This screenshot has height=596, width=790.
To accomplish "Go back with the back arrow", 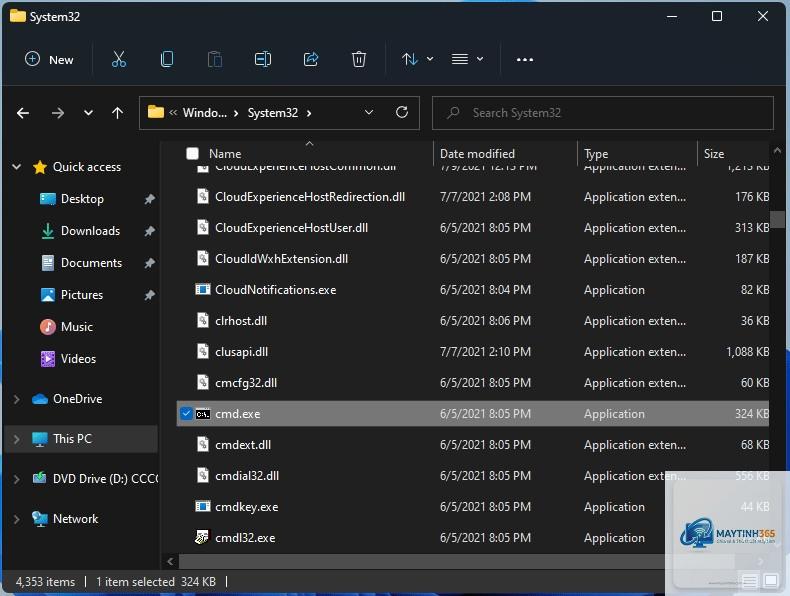I will pyautogui.click(x=23, y=113).
